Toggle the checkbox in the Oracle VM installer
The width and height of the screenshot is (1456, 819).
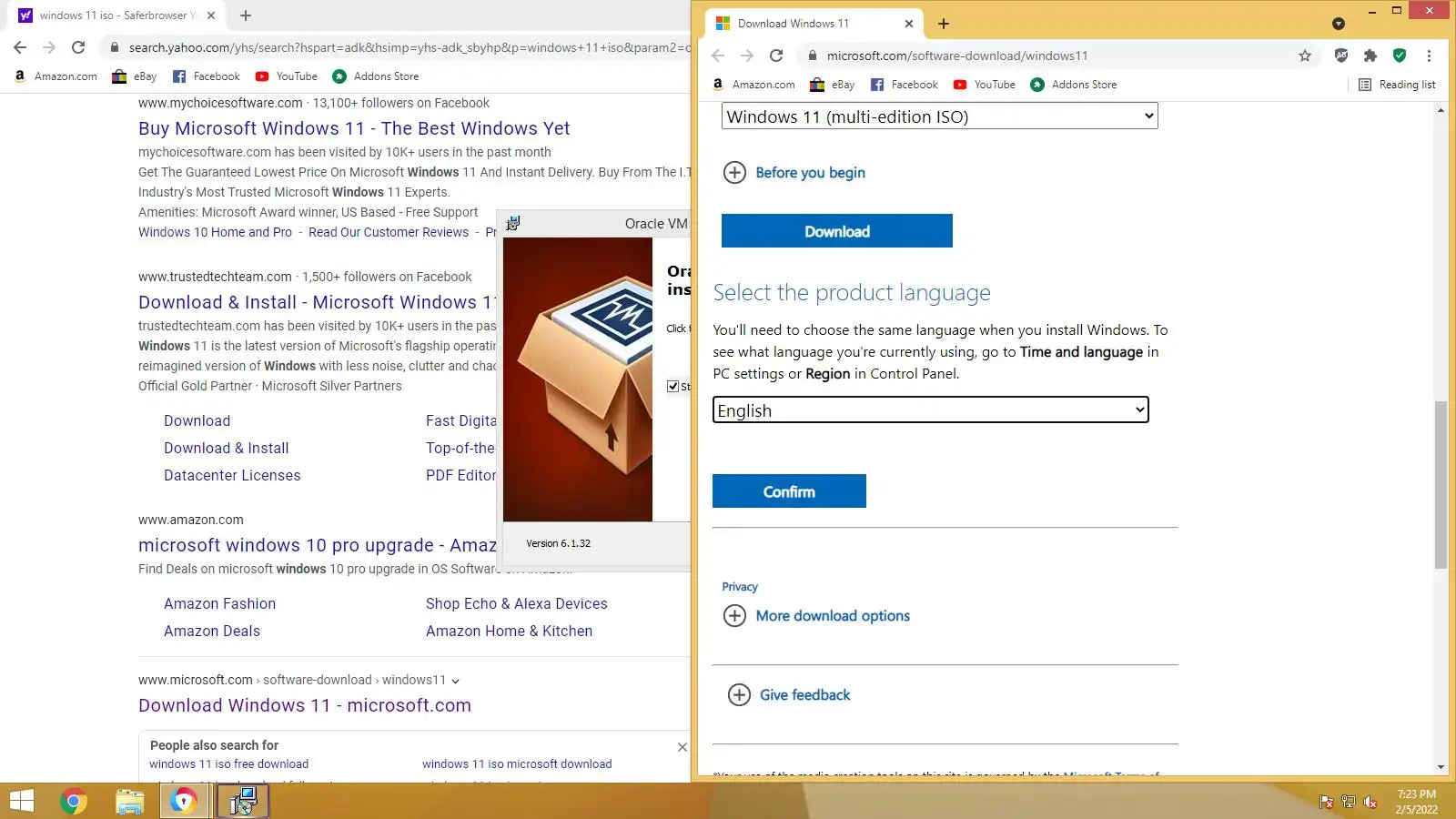(x=673, y=387)
